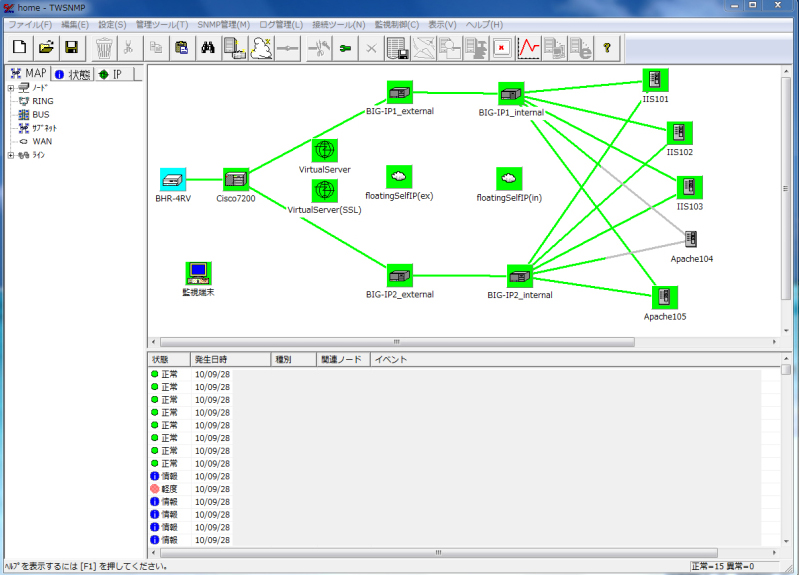
Task: Expand the ライン tree node
Action: [x=11, y=155]
